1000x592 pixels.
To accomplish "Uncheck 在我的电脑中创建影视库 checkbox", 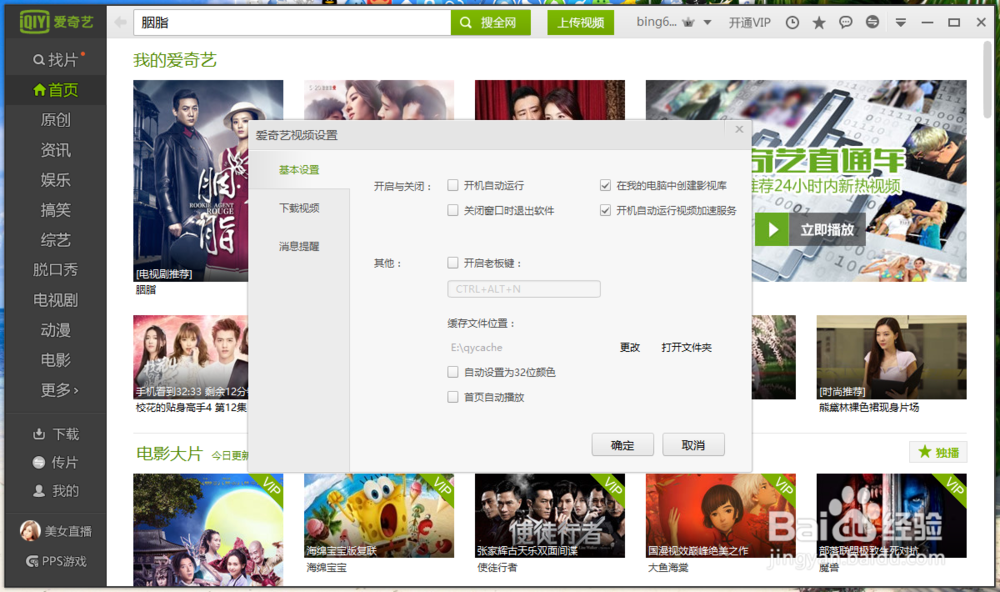I will coord(605,185).
